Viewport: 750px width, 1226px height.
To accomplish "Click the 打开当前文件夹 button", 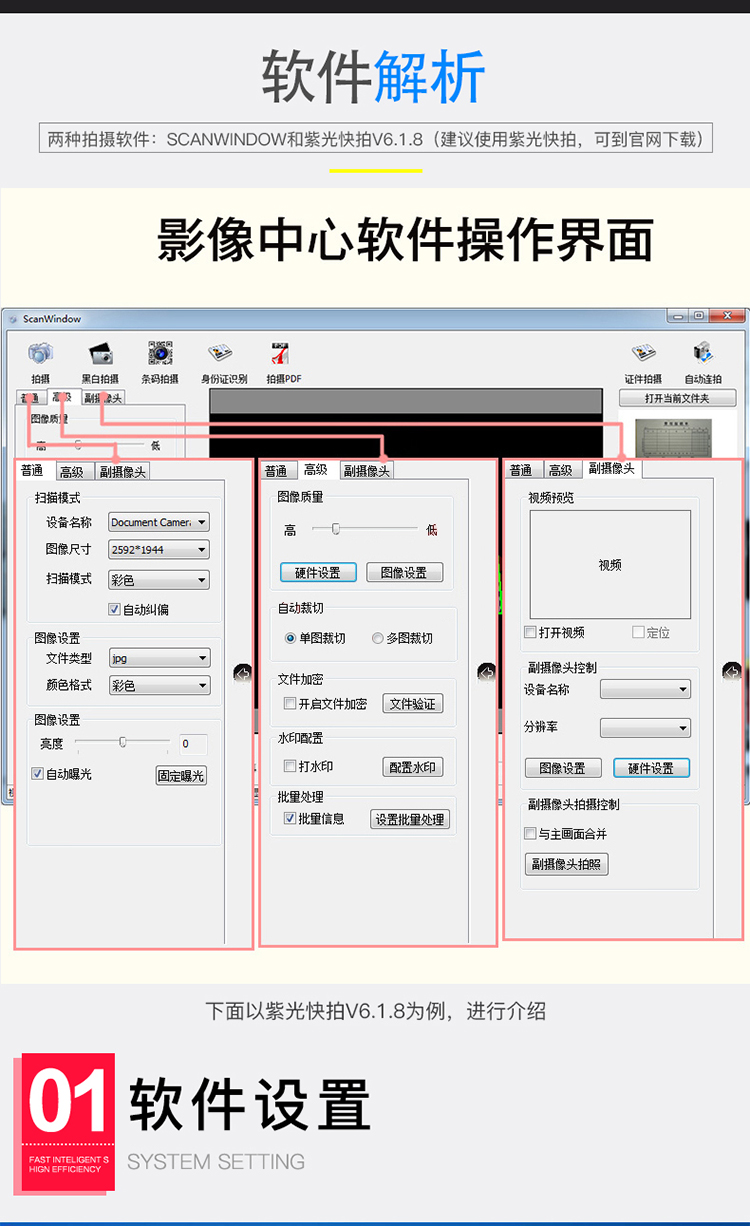I will (677, 398).
